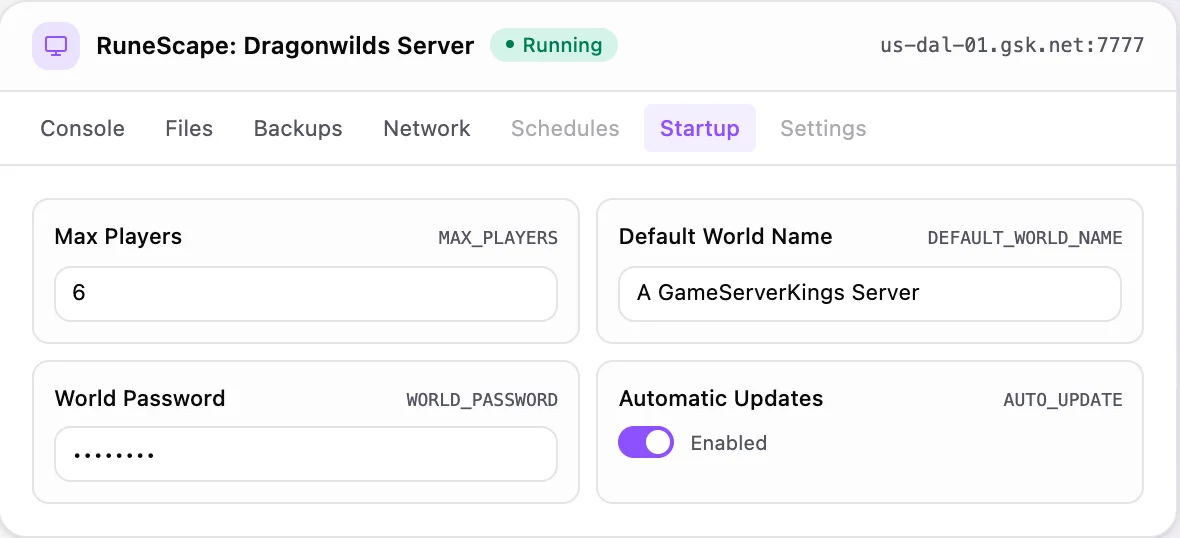Screen dimensions: 1180x538
Task: Click the World Password field
Action: 306,454
